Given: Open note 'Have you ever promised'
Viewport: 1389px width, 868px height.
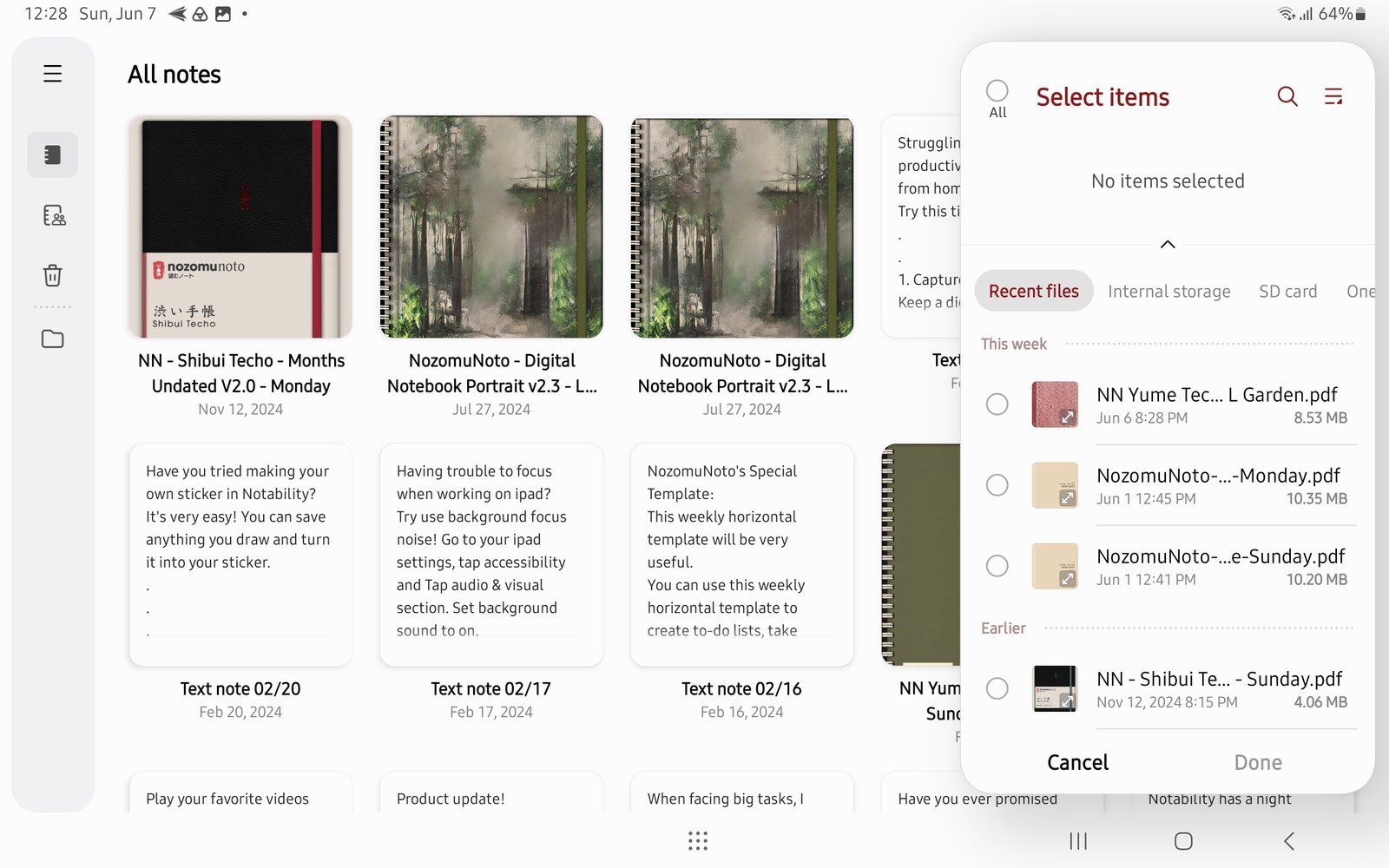Looking at the screenshot, I should (x=977, y=799).
